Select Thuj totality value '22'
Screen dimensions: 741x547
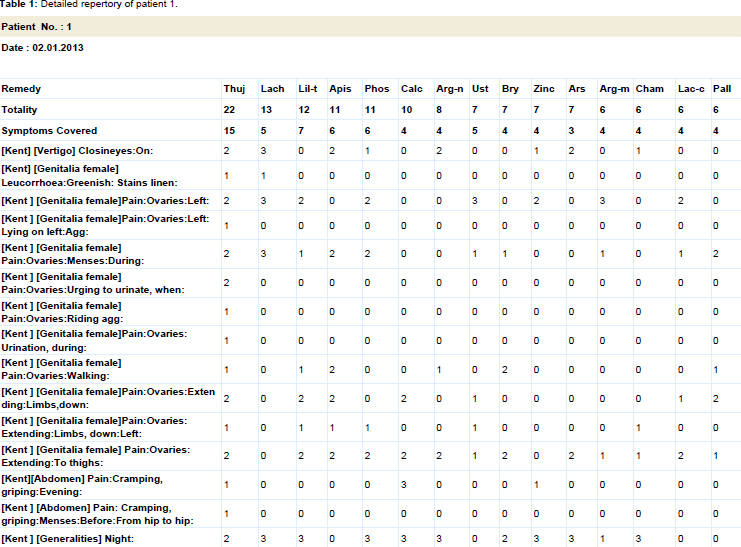(x=229, y=110)
